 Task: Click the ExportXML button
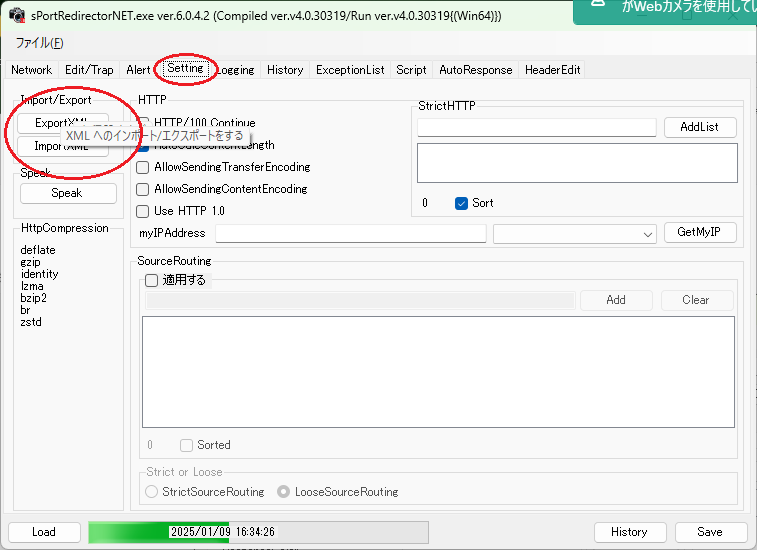point(63,123)
